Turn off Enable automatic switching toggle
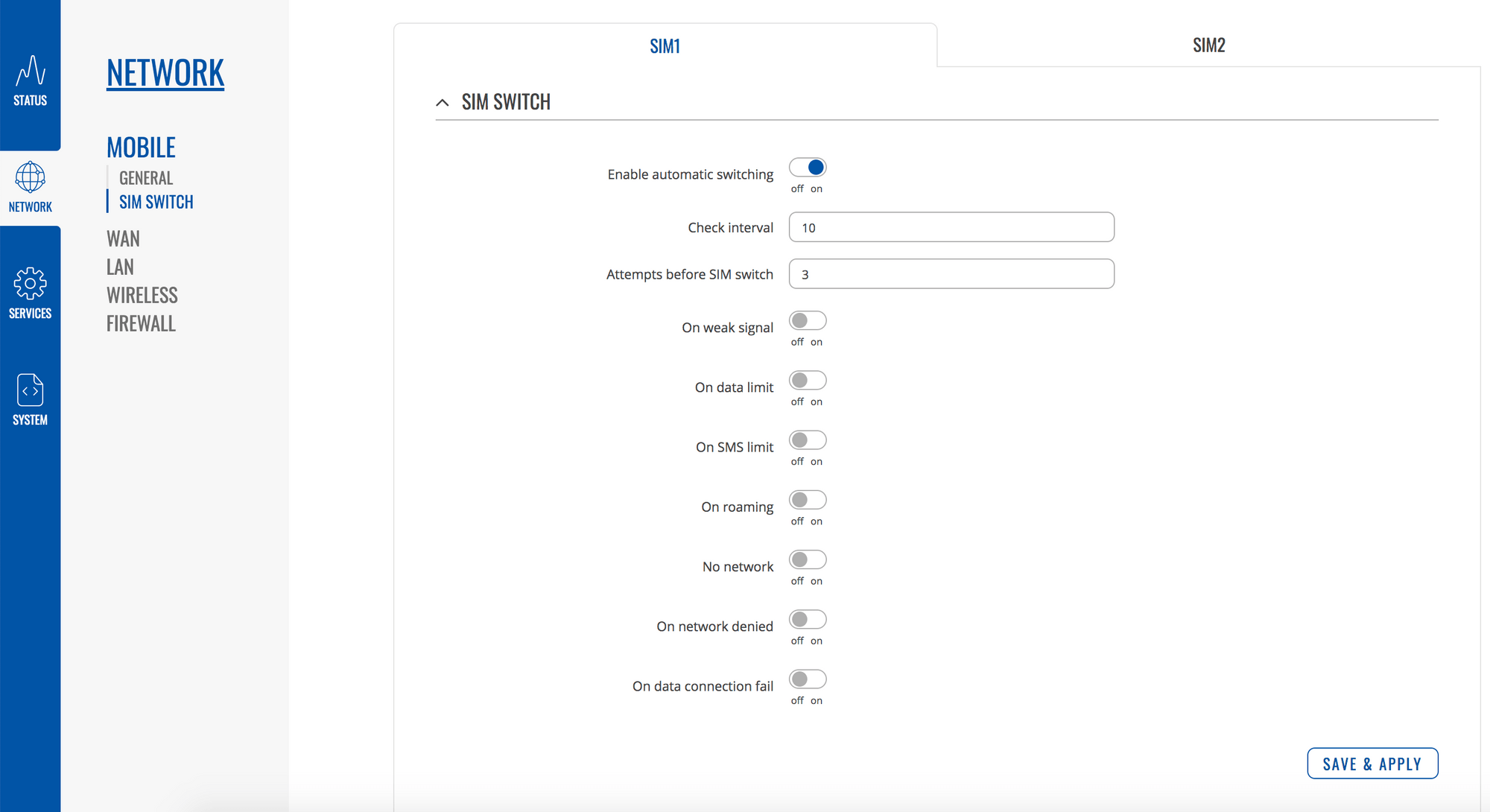 [808, 168]
